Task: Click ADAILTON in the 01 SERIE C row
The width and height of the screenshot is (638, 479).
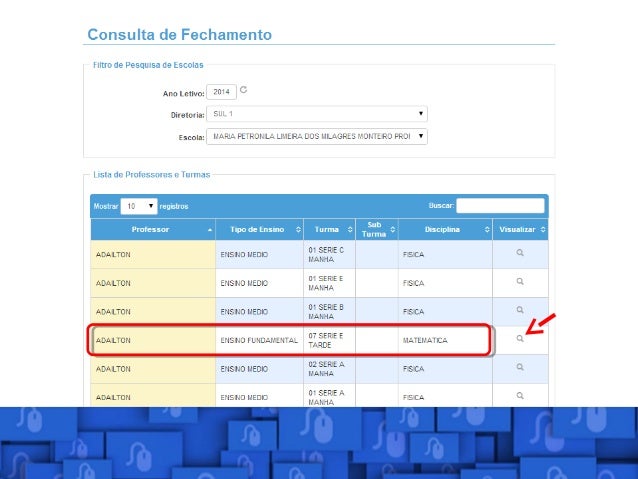Action: click(113, 254)
